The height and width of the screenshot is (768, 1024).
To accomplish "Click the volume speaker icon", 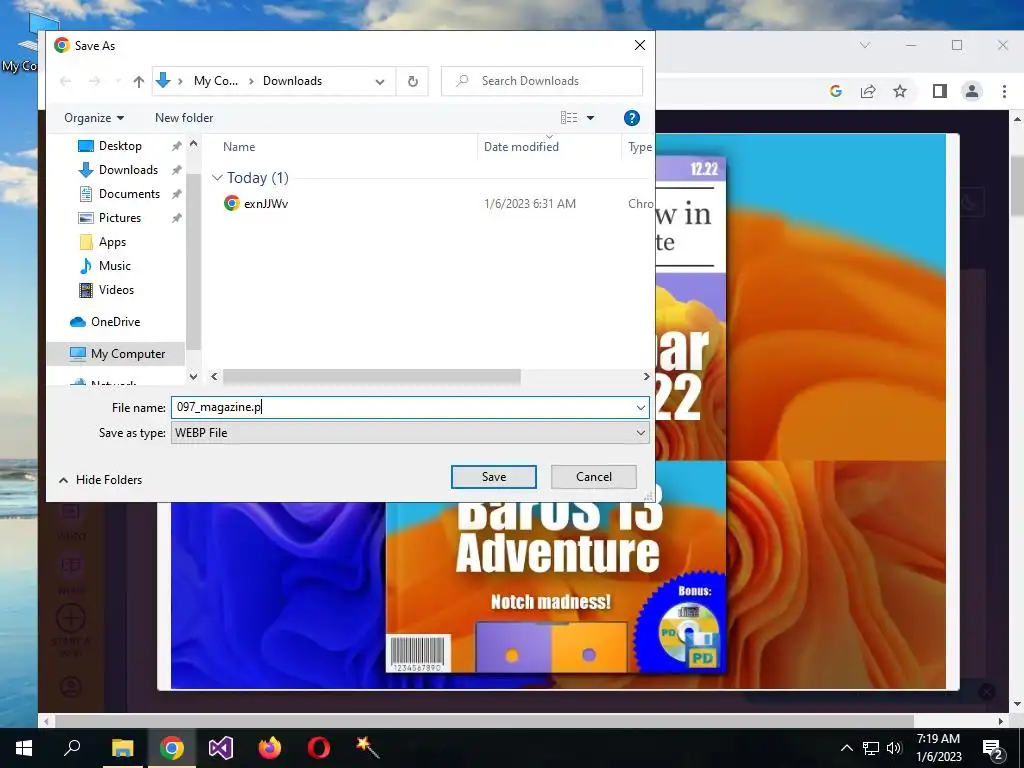I will pyautogui.click(x=894, y=748).
